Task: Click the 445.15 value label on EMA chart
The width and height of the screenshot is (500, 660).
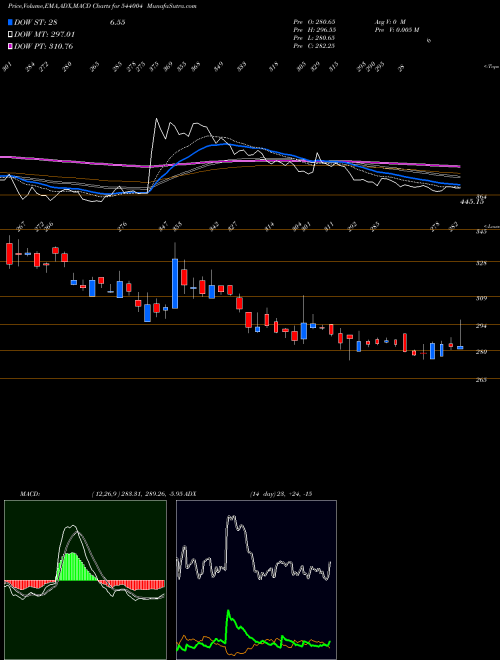Action: click(x=473, y=202)
